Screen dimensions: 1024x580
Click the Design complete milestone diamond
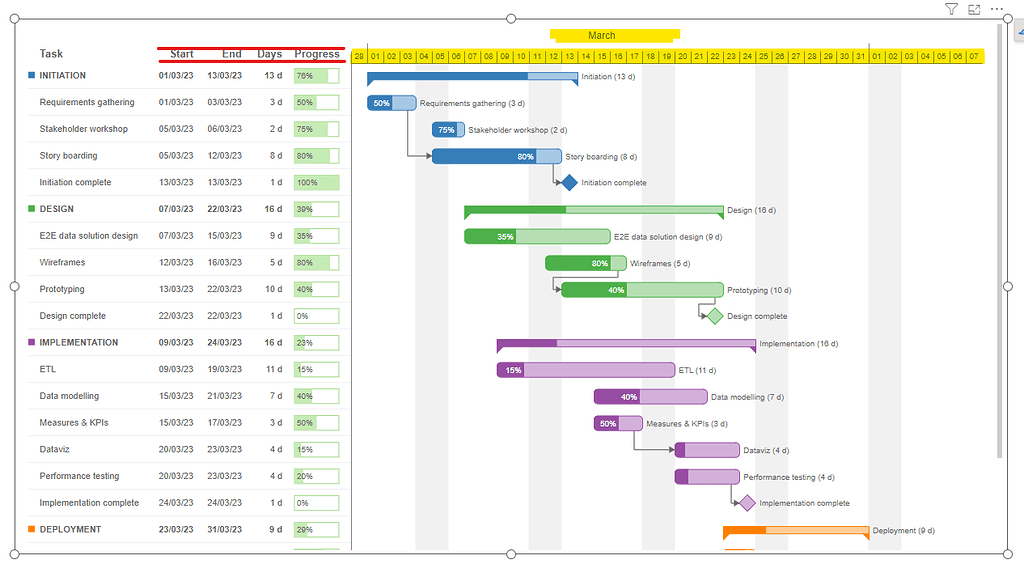pos(713,316)
